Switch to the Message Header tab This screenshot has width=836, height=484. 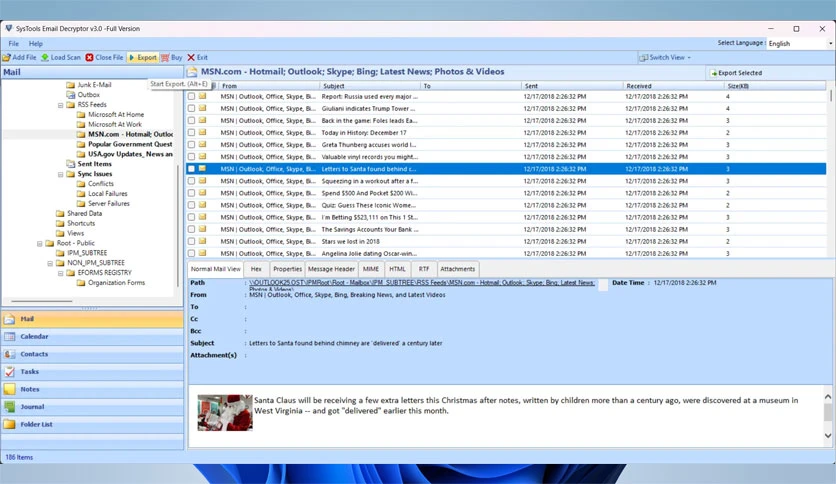(x=331, y=269)
